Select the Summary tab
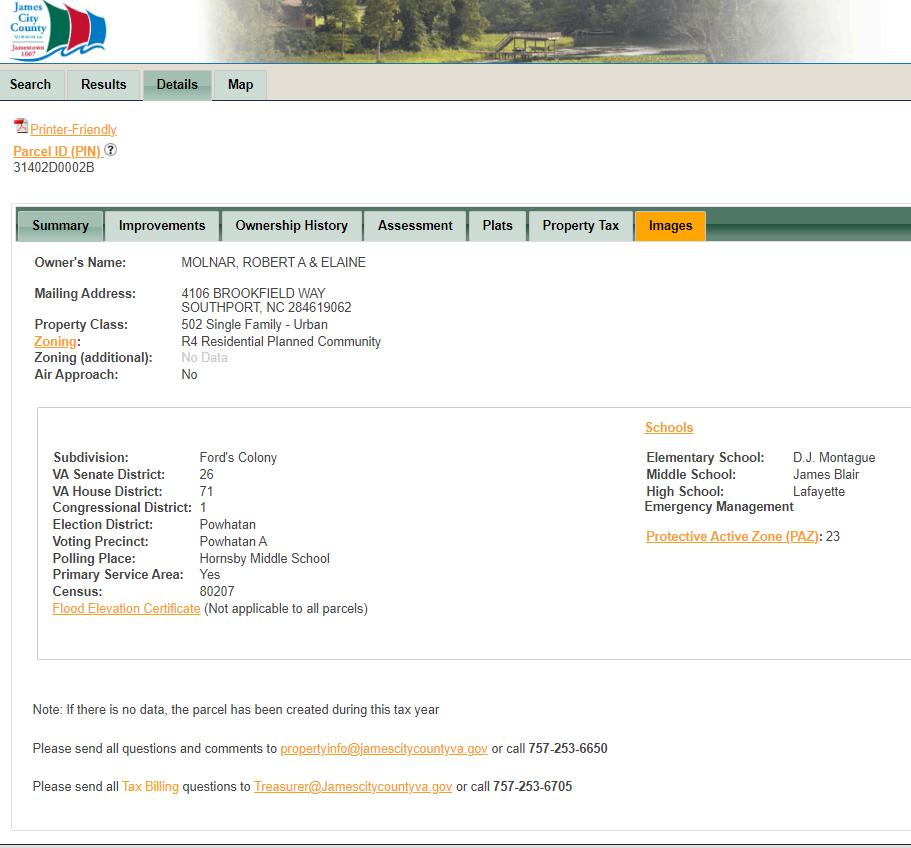Image resolution: width=911 pixels, height=848 pixels. (60, 225)
